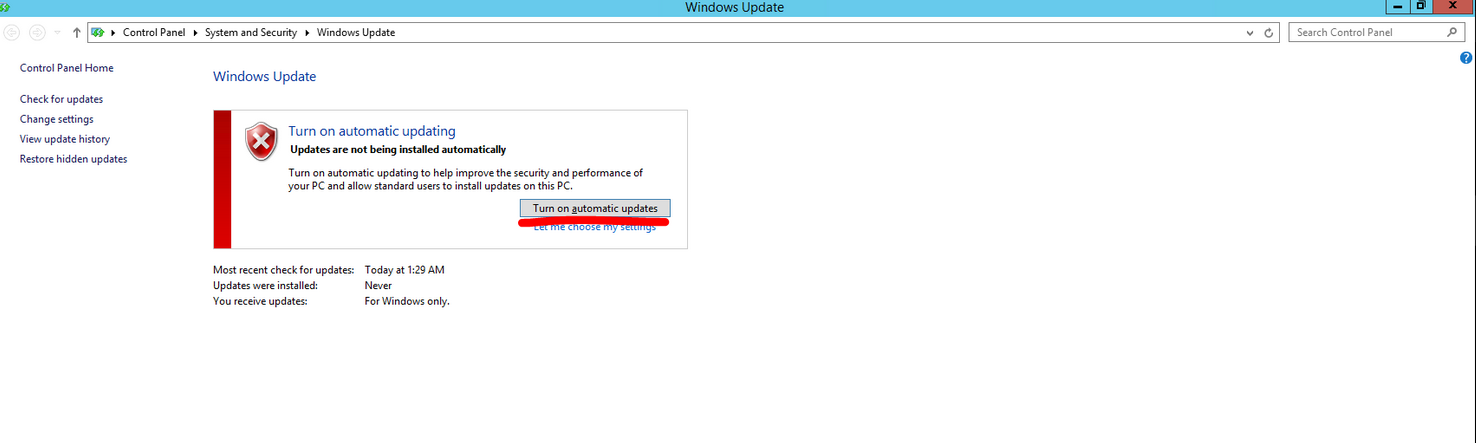Open Control Panel Home link

click(x=67, y=68)
